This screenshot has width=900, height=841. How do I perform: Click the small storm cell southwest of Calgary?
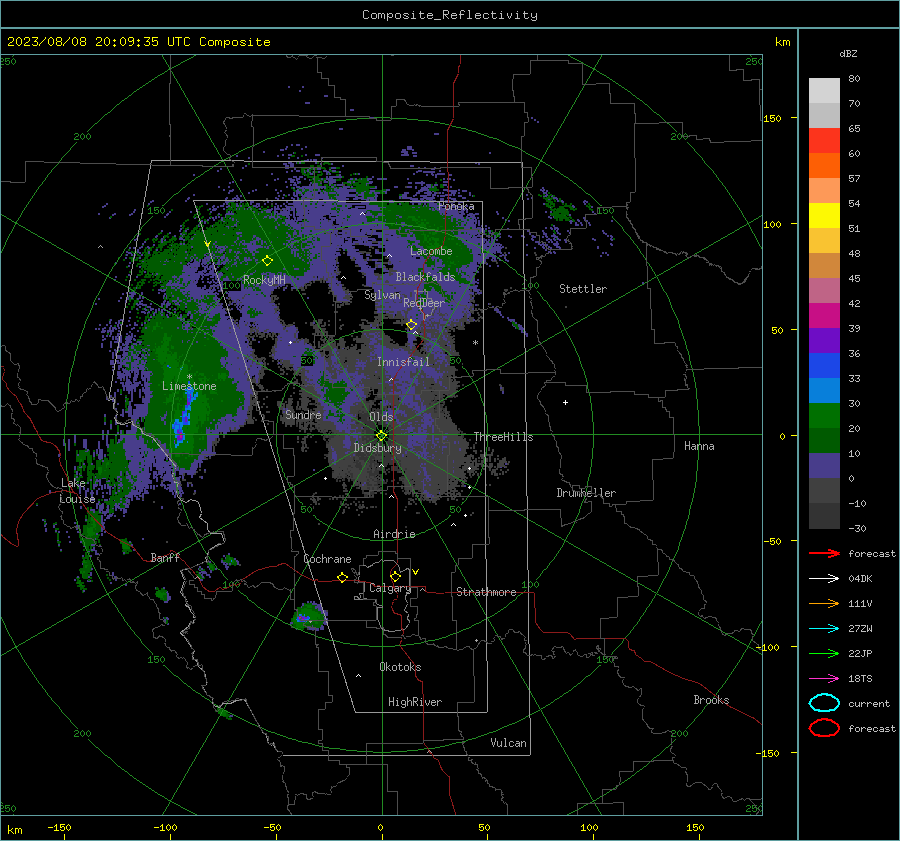(x=308, y=617)
